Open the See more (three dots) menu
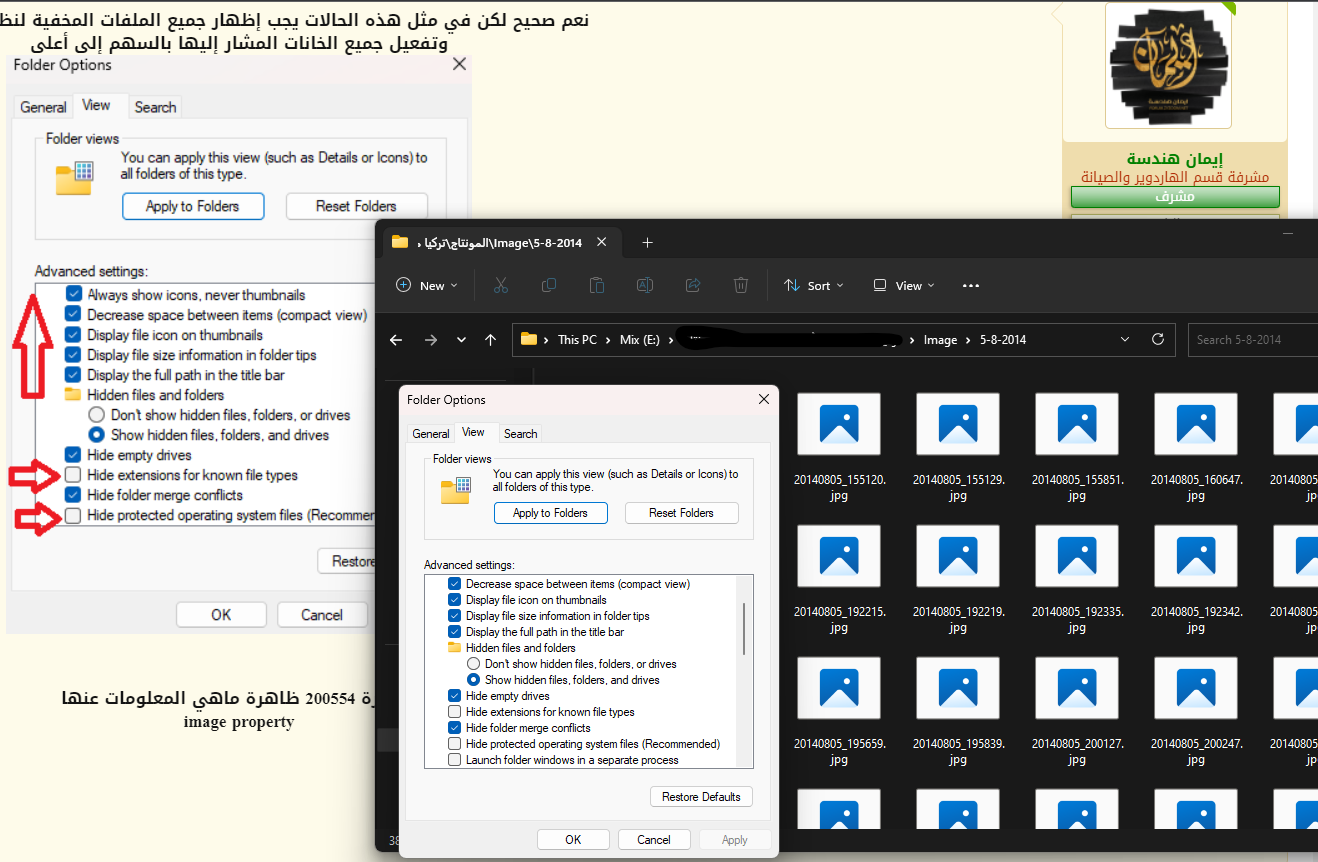The image size is (1318, 862). pyautogui.click(x=970, y=285)
